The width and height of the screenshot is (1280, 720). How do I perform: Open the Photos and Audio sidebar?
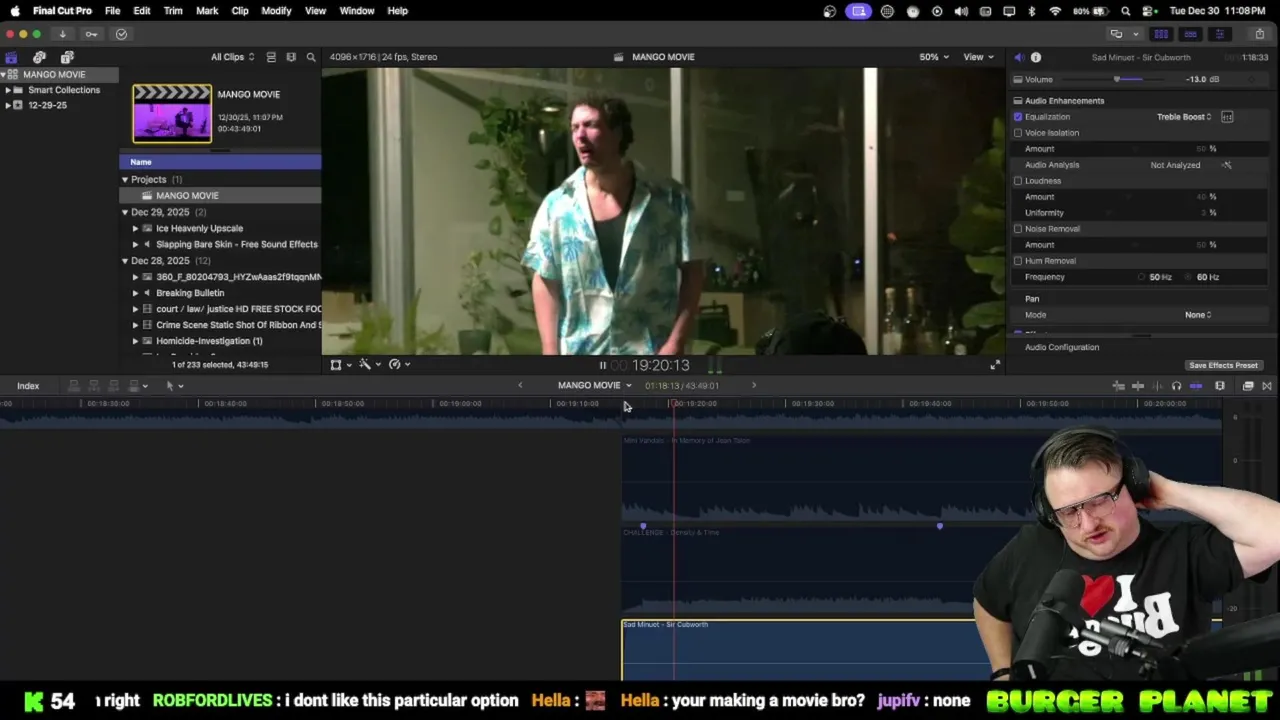(x=39, y=57)
